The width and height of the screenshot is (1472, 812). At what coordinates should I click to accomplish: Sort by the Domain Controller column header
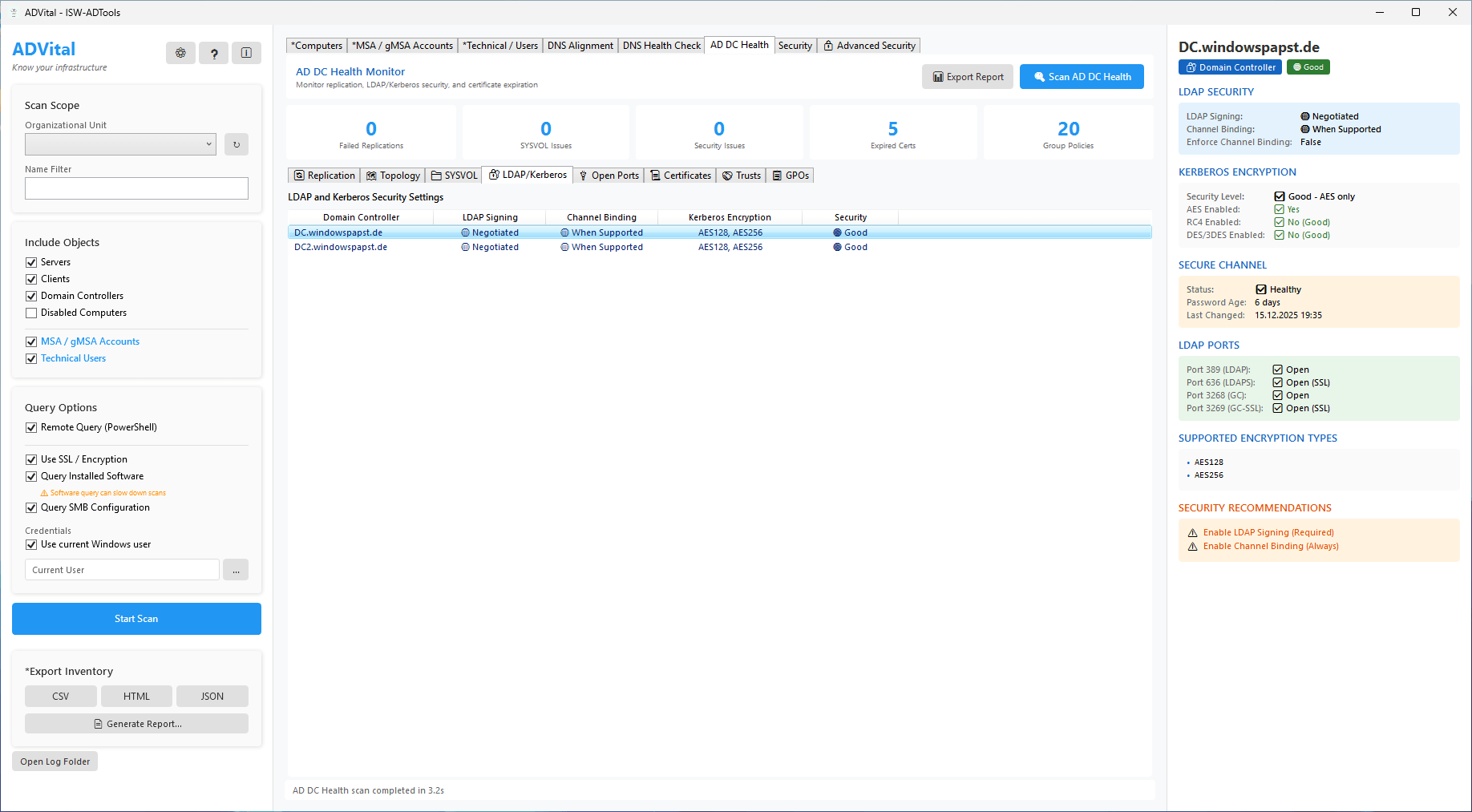pyautogui.click(x=361, y=217)
